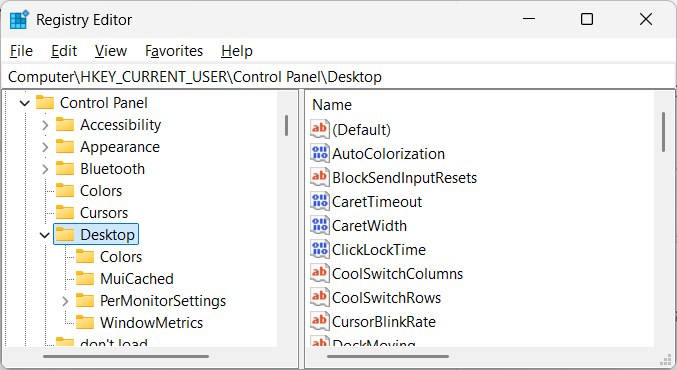Screen dimensions: 677x370
Task: Expand the Accessibility key
Action: click(x=45, y=125)
